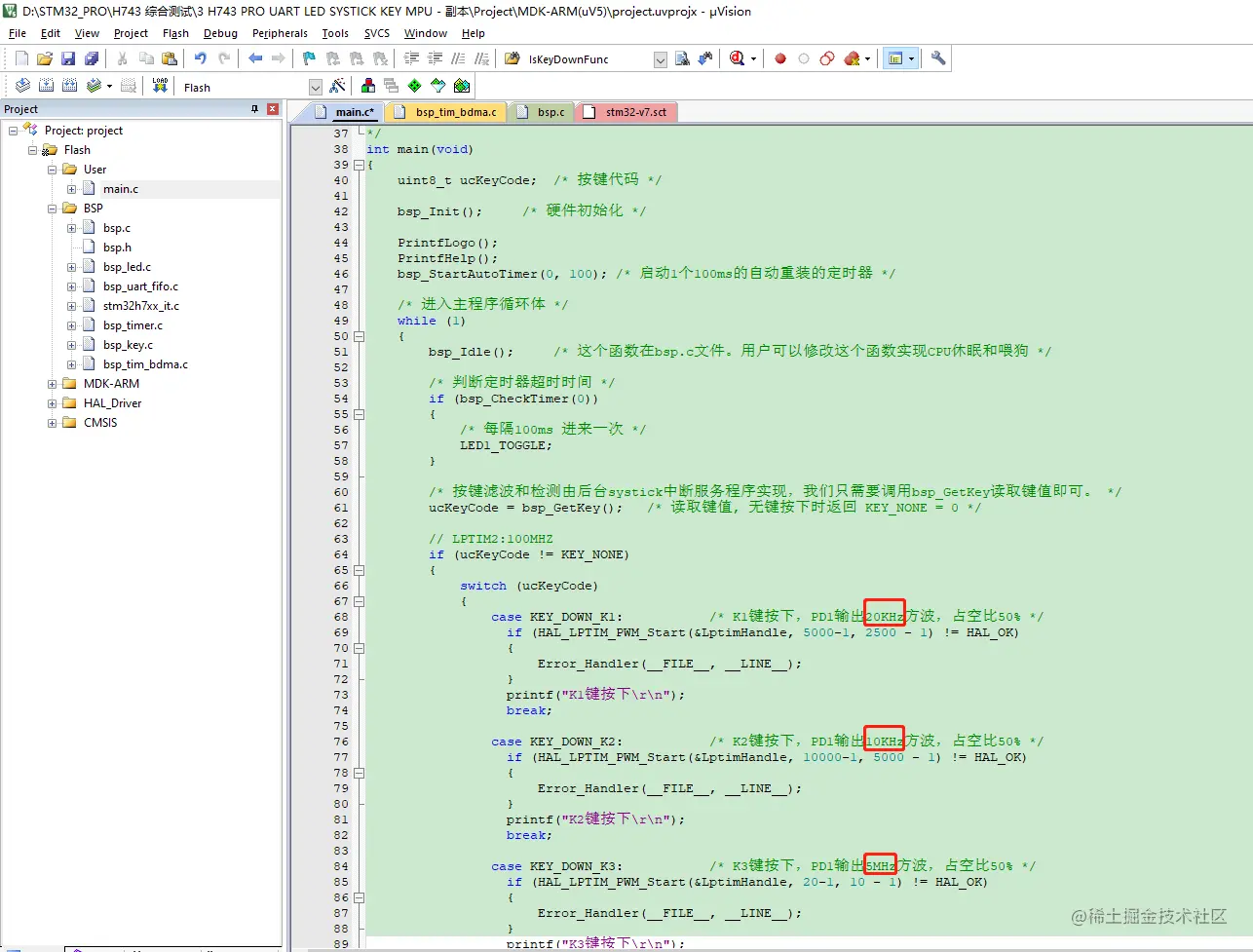Click the Rebuild all target files icon
Image resolution: width=1253 pixels, height=952 pixels.
(69, 86)
